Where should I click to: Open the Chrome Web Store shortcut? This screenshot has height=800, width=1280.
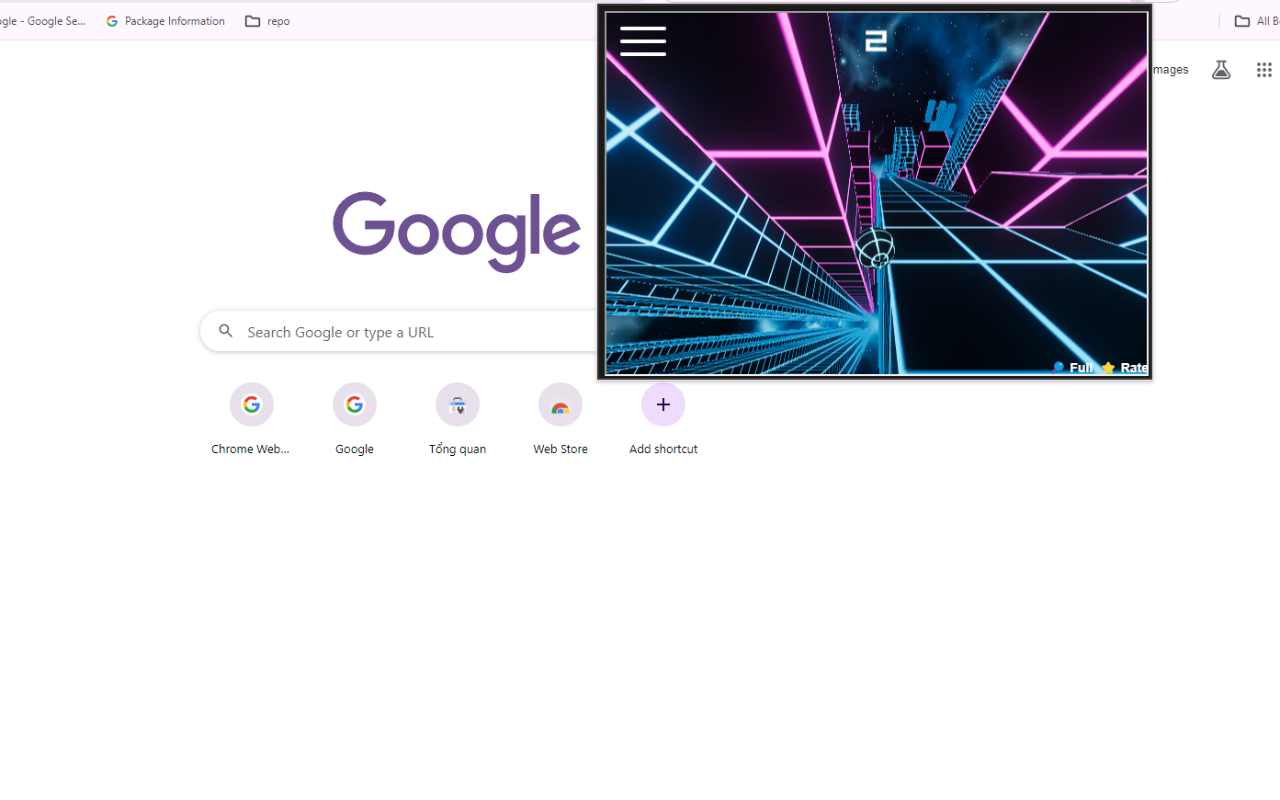[x=251, y=419]
